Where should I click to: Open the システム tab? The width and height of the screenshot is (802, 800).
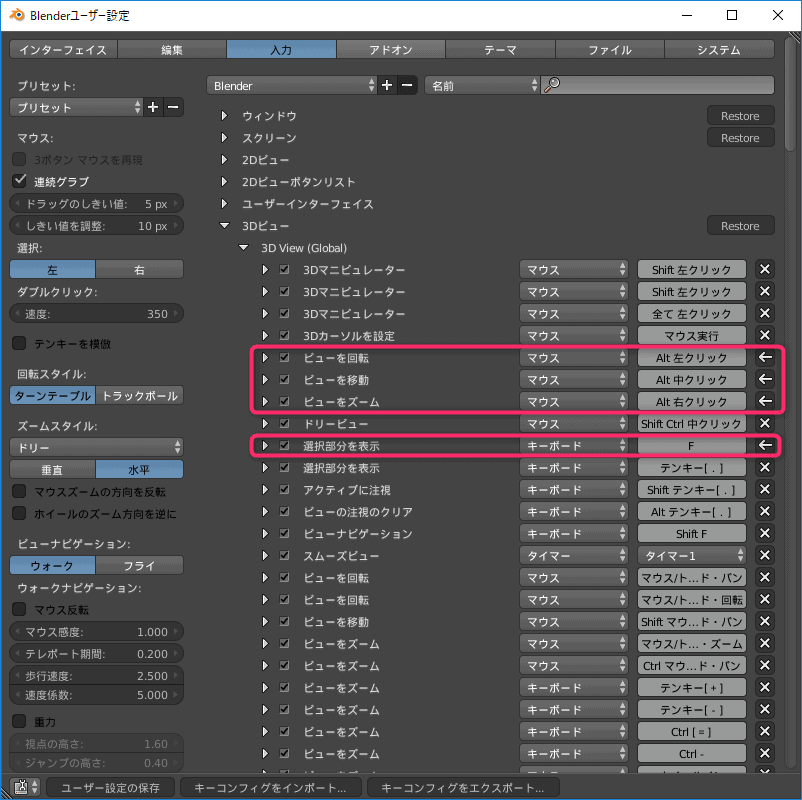(719, 49)
